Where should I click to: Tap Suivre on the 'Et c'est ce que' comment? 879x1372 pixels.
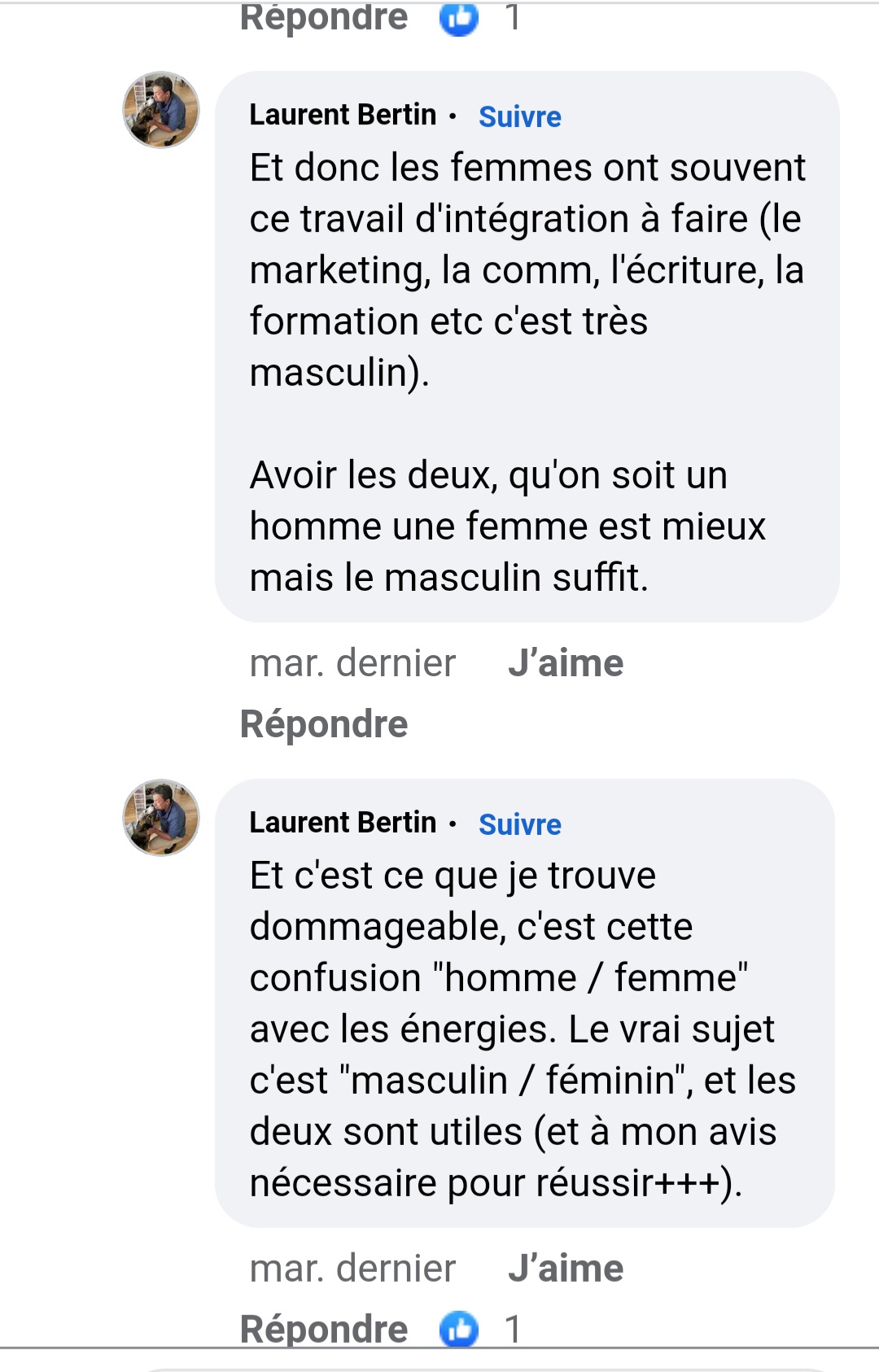coord(519,825)
